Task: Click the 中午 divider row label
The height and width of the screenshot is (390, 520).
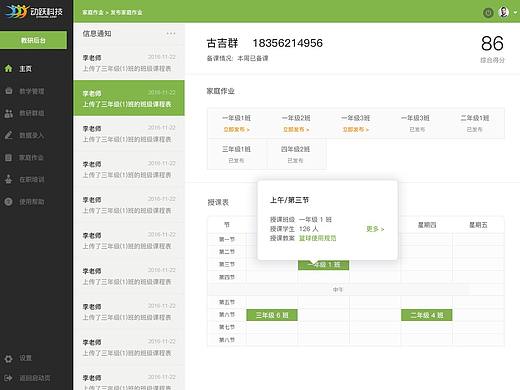Action: point(338,290)
